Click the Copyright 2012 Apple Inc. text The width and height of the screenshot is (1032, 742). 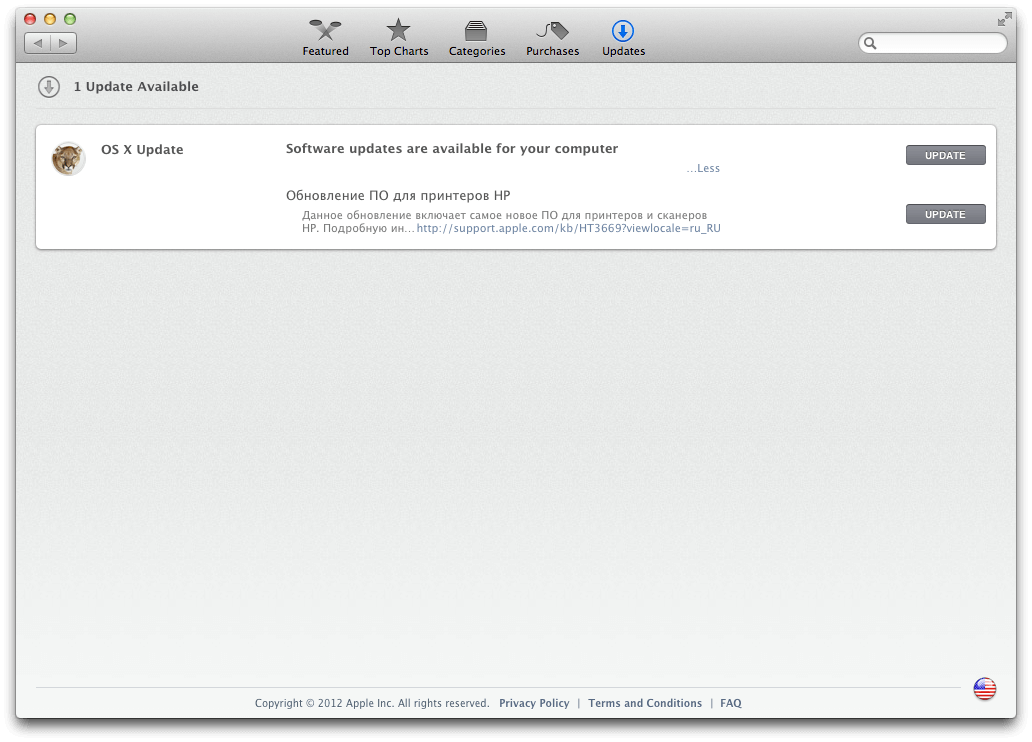tap(372, 703)
